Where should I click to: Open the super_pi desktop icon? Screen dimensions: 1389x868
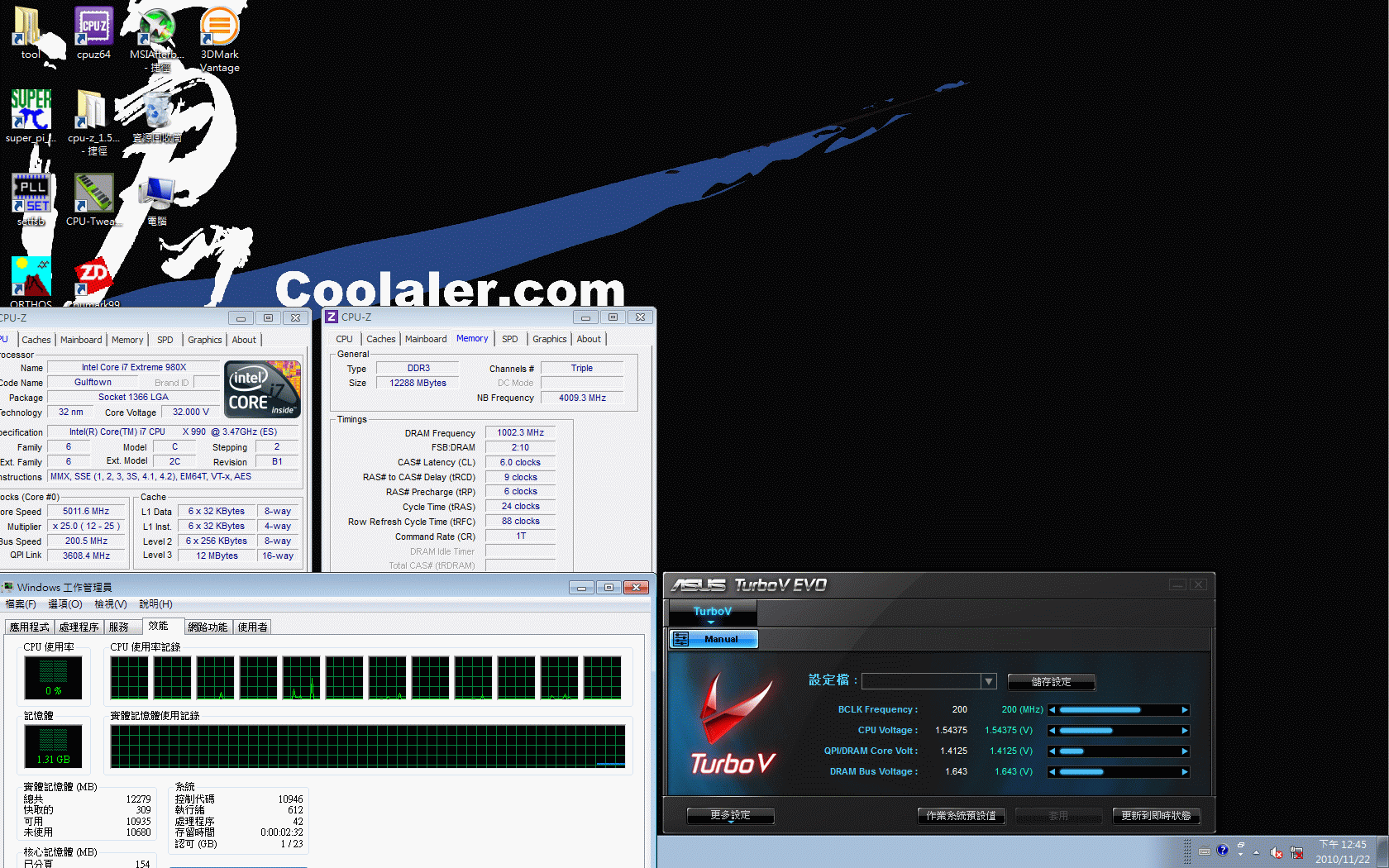[x=31, y=116]
